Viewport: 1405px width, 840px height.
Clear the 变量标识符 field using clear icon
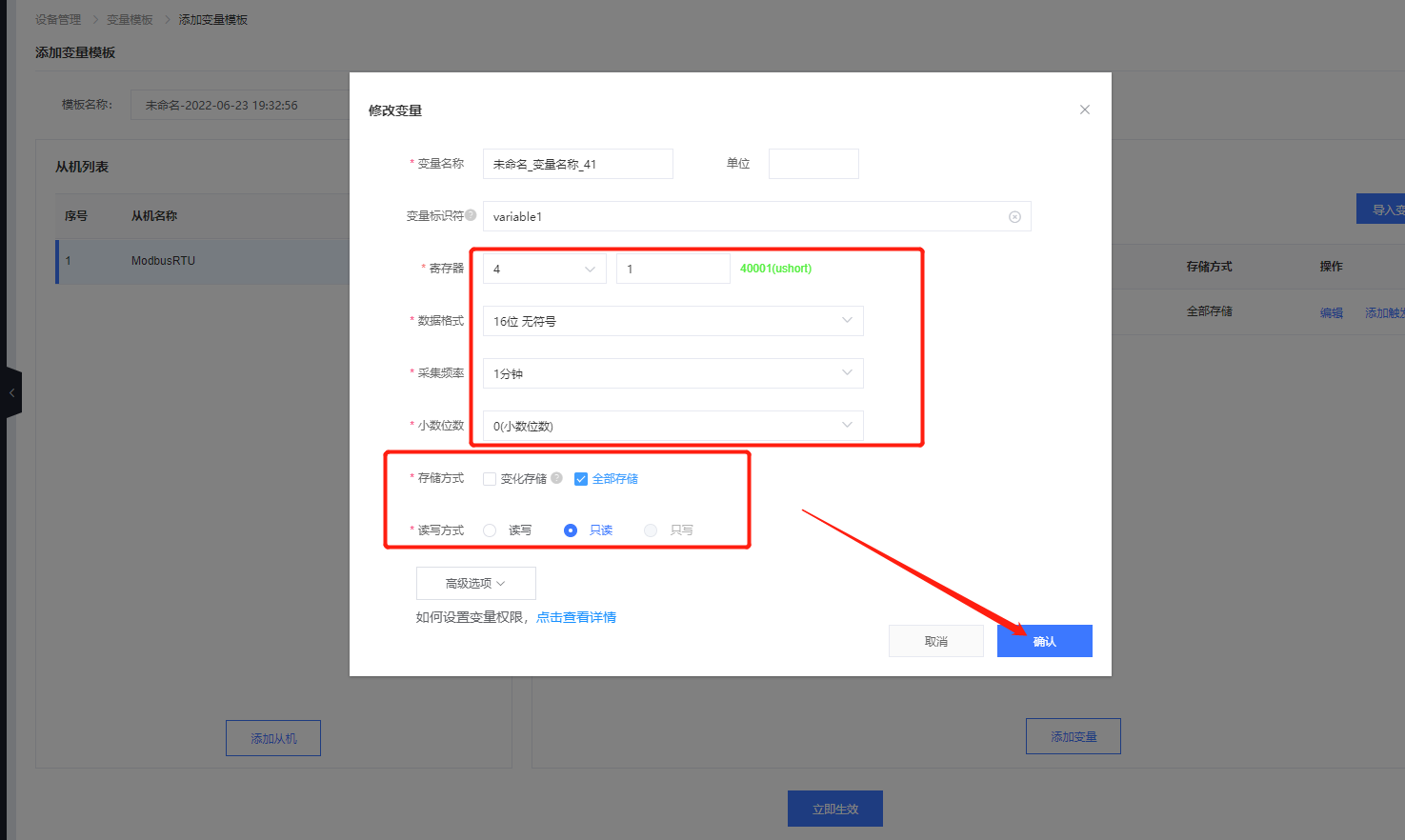tap(1014, 217)
